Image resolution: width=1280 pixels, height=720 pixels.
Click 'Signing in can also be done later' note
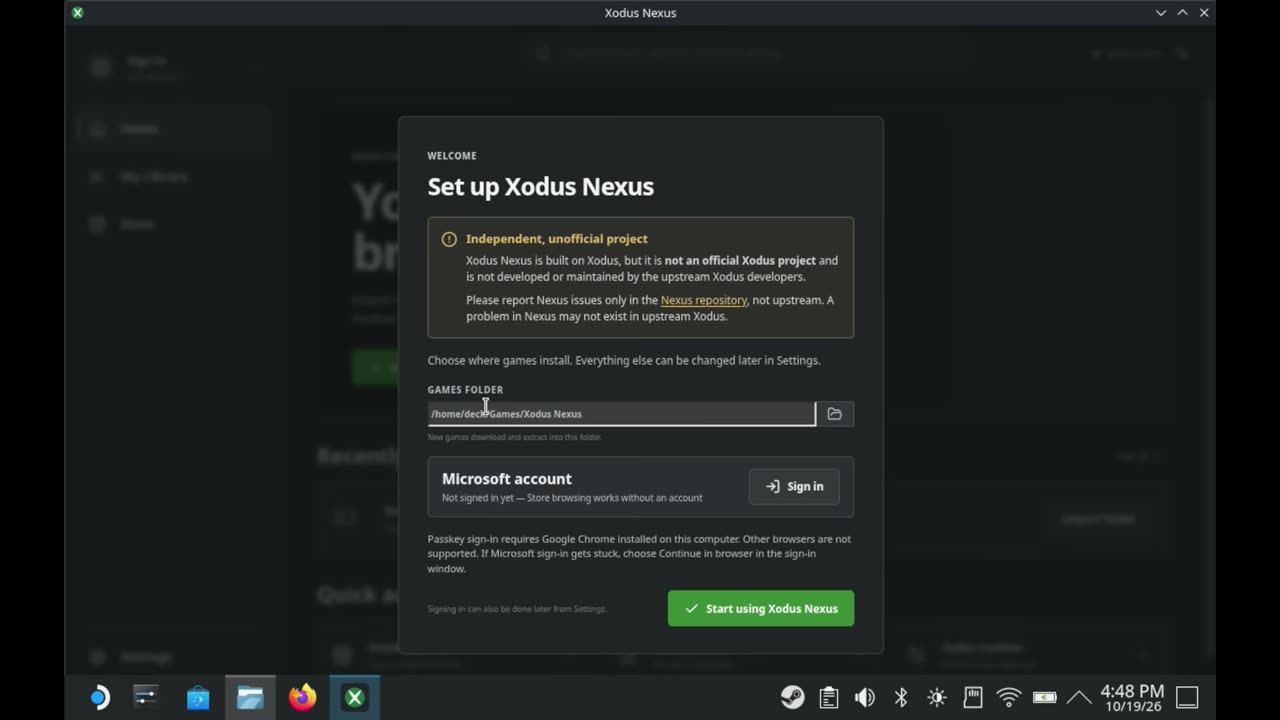(517, 609)
